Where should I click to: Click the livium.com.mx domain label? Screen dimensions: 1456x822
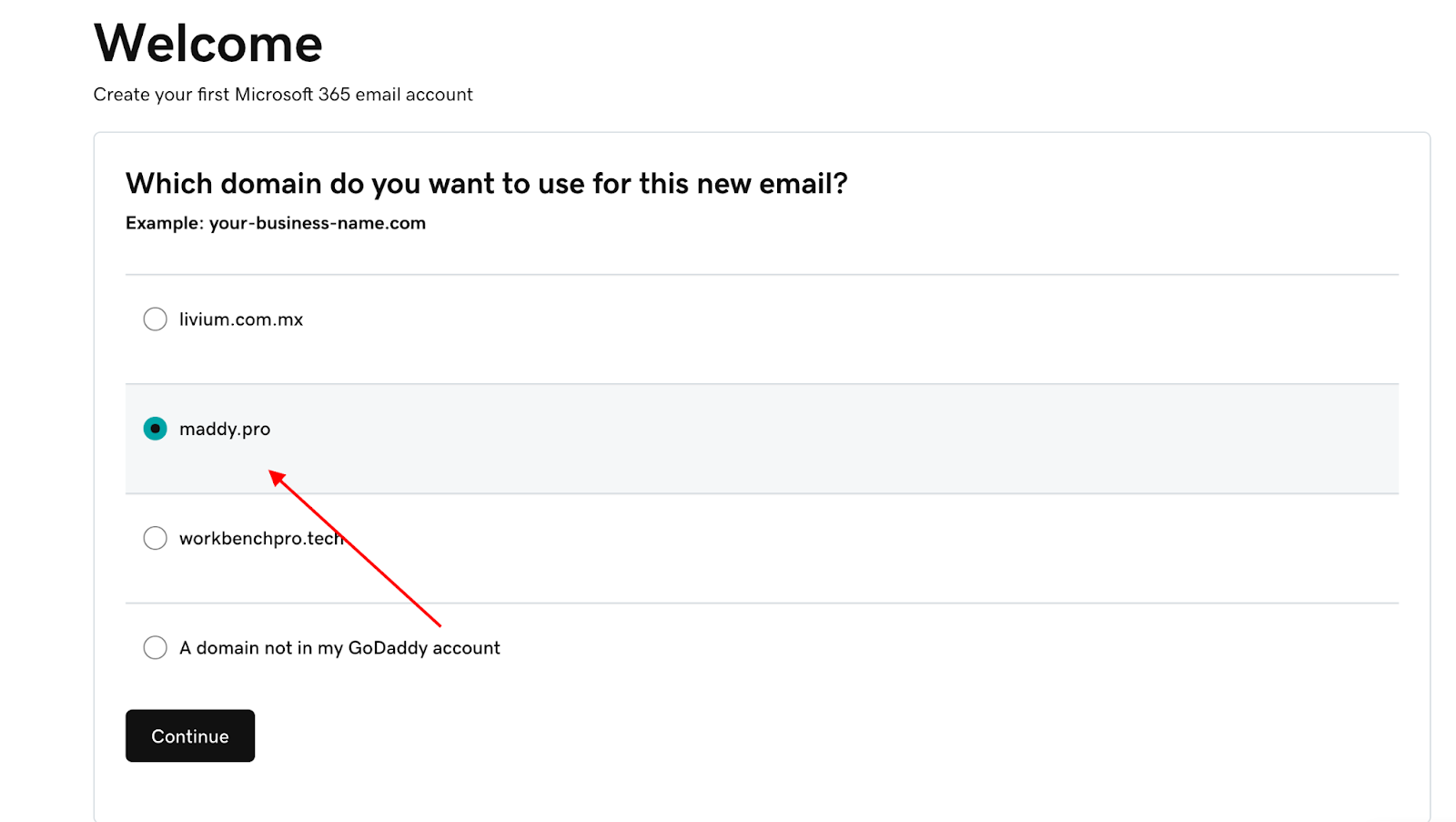[x=241, y=320]
